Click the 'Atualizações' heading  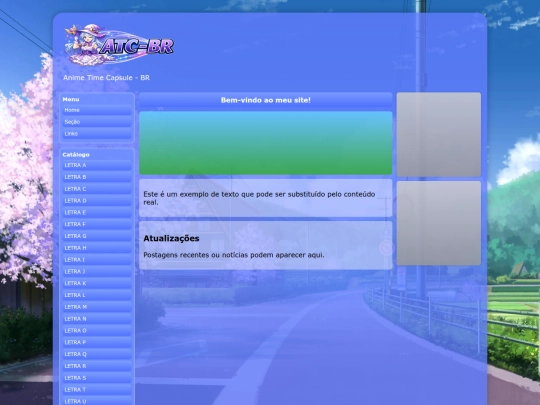[171, 238]
